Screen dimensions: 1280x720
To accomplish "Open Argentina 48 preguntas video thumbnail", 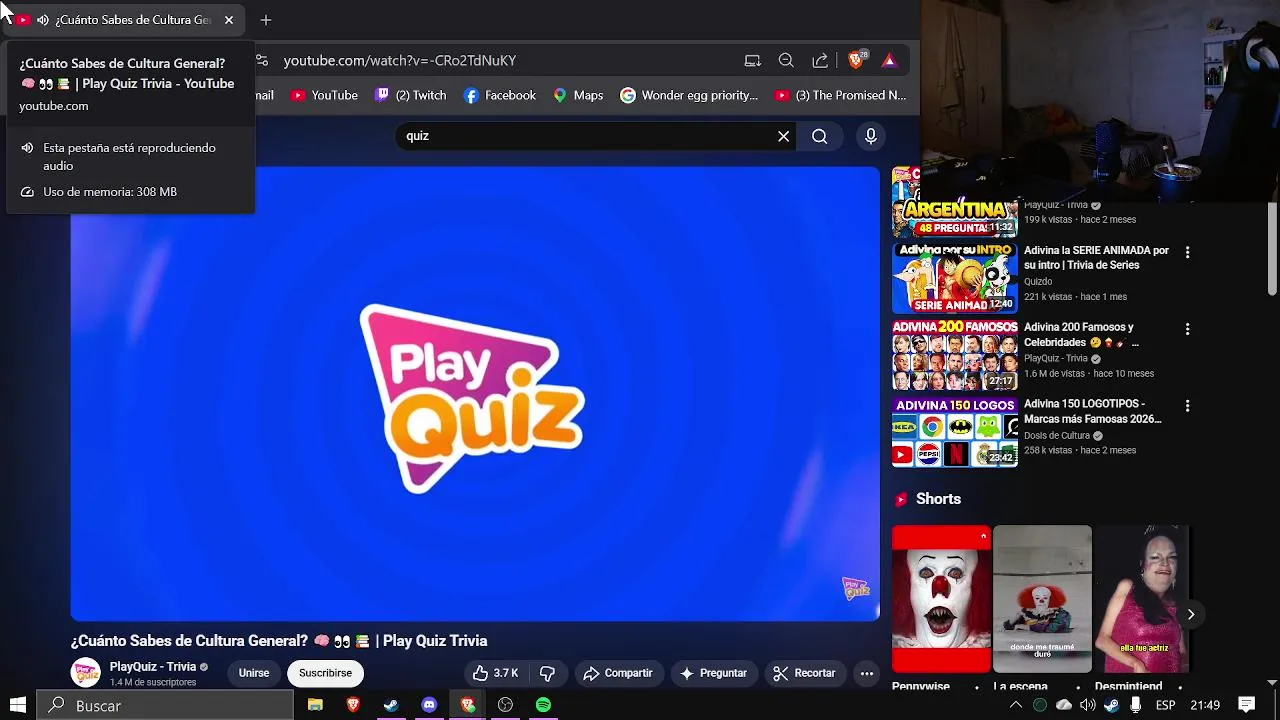I will click(955, 202).
